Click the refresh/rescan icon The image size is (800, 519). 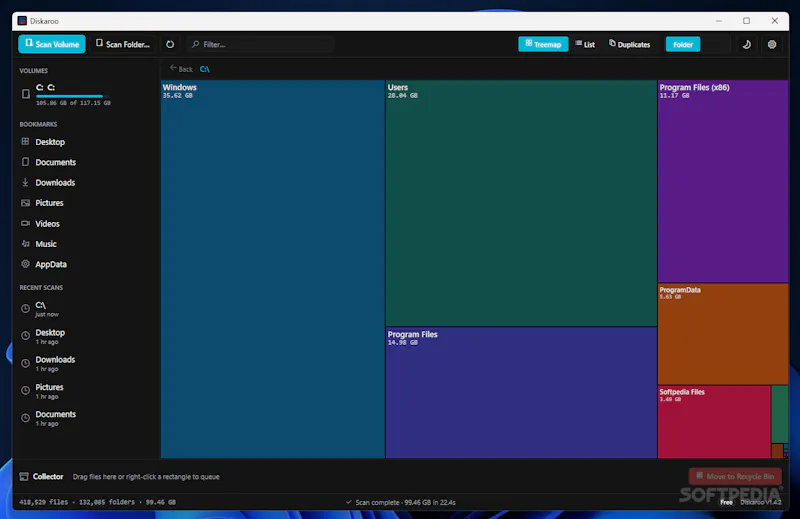170,44
